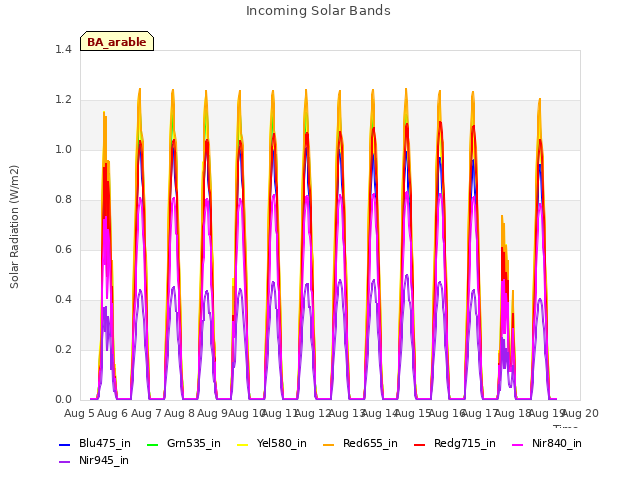
Task: Click the Grn535_in green legend swatch
Action: (152, 444)
